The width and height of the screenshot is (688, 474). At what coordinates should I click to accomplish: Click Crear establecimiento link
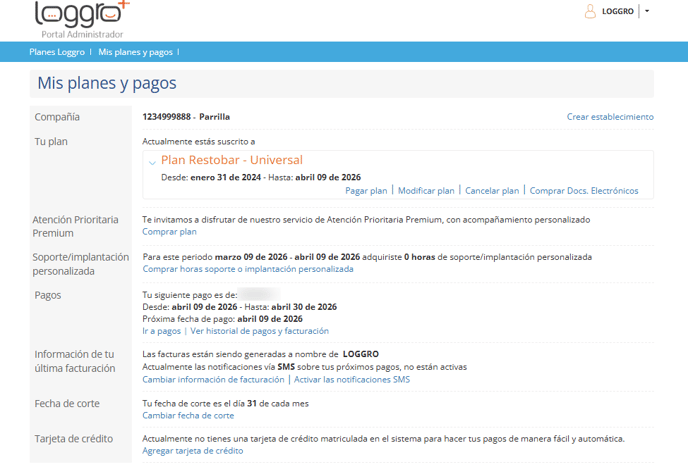click(x=610, y=117)
